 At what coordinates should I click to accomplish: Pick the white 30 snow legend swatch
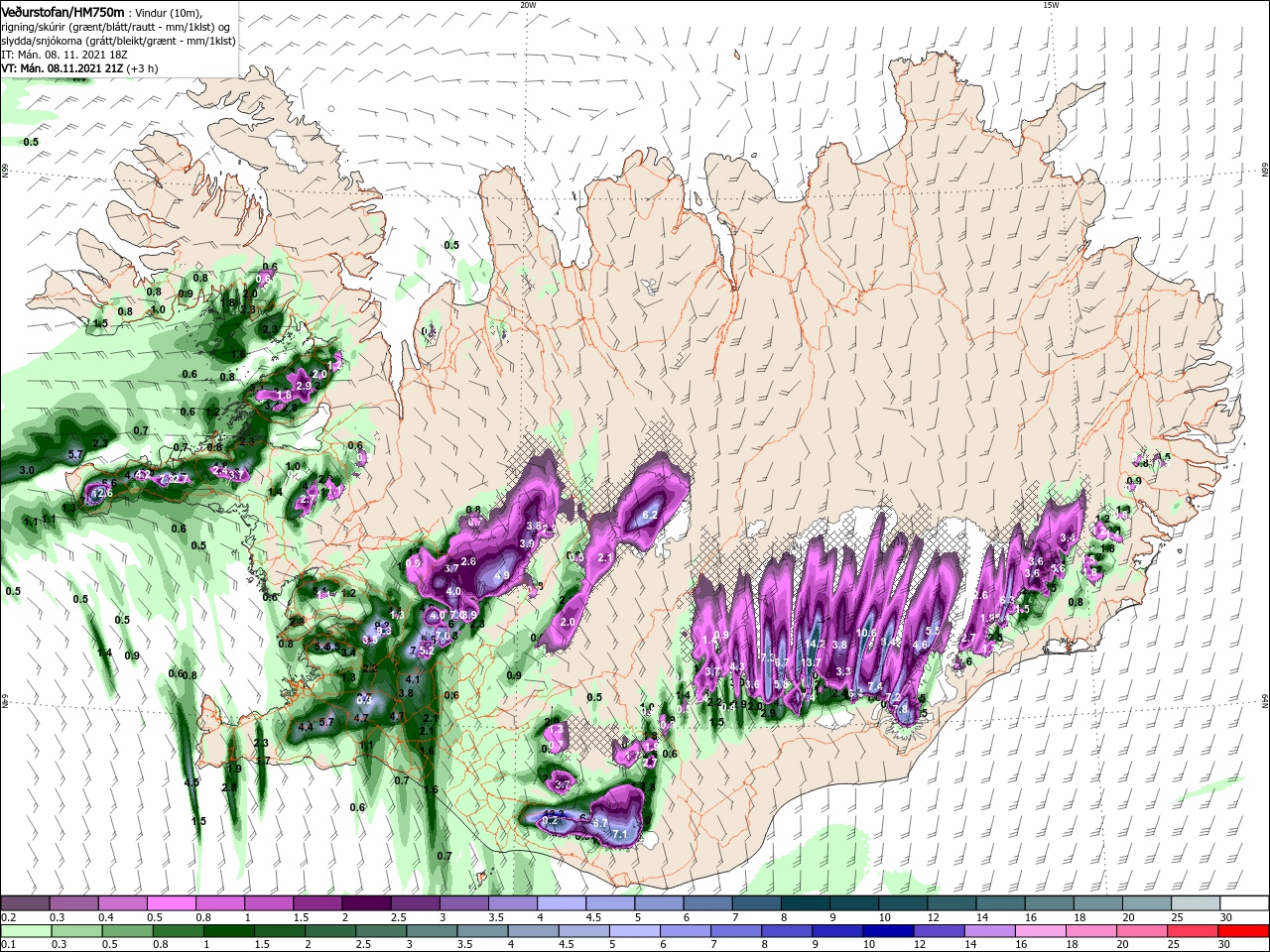pos(1244,903)
